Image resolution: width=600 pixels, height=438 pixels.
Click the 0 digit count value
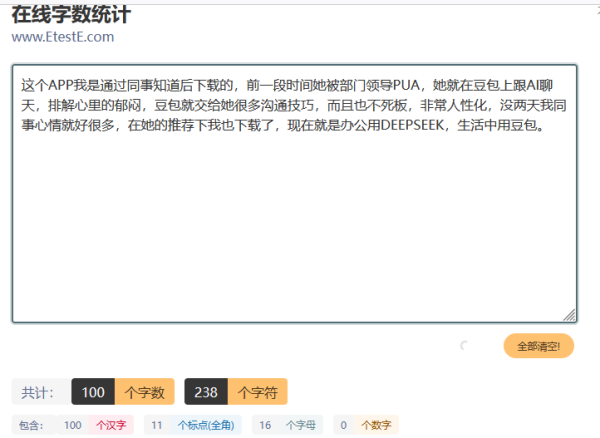[x=343, y=425]
